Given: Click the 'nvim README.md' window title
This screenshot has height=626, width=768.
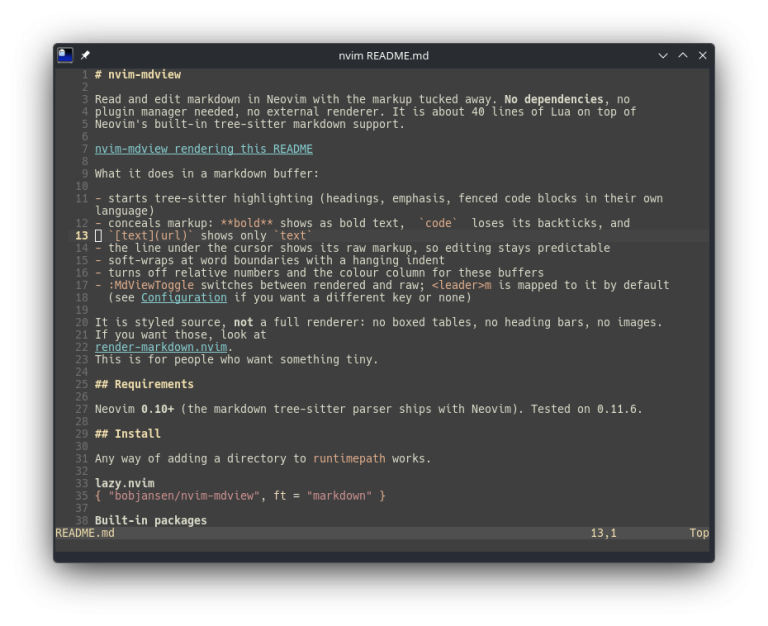Looking at the screenshot, I should pyautogui.click(x=384, y=55).
